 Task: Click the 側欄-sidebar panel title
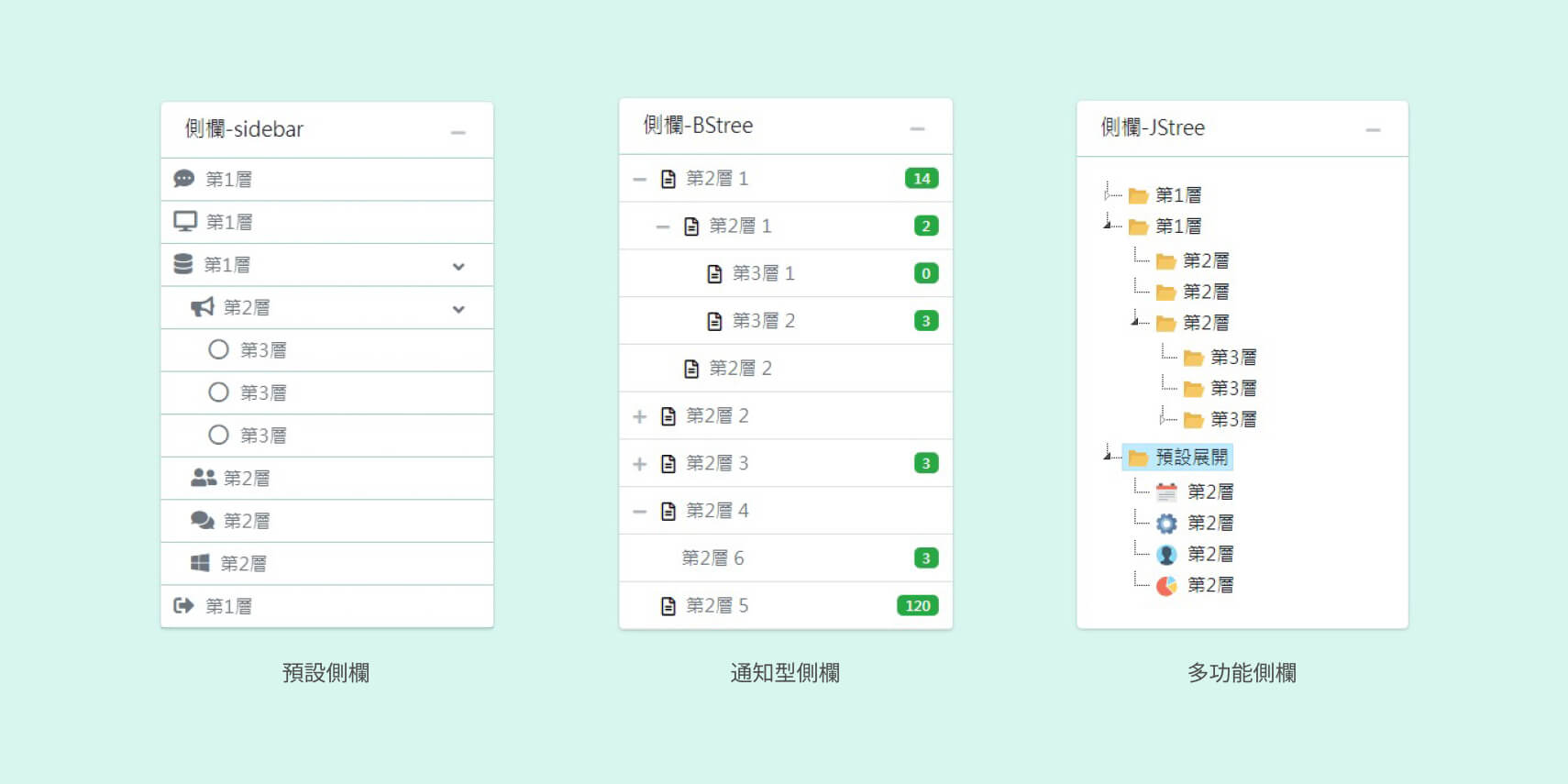(x=244, y=129)
